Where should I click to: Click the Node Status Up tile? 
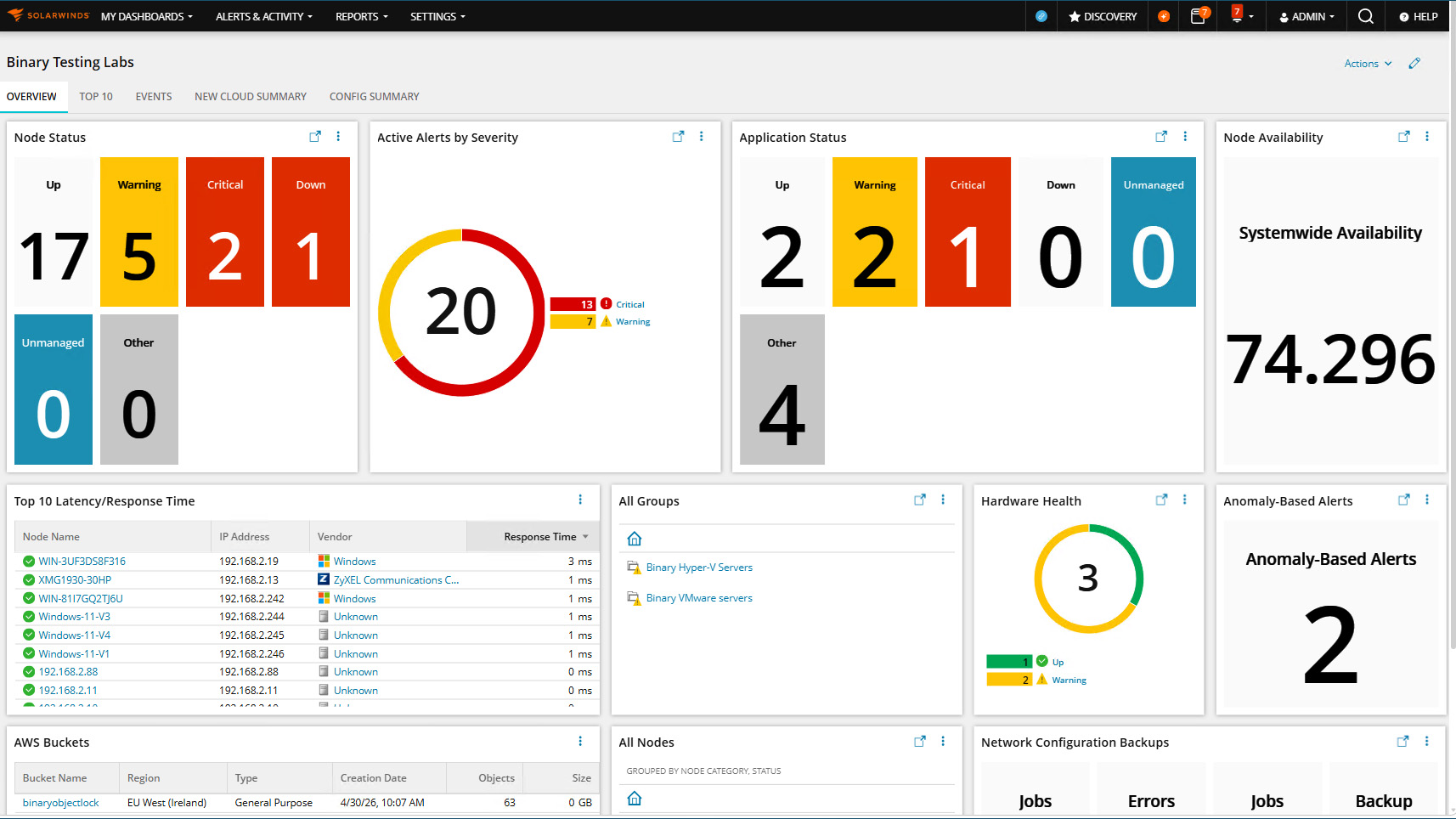pos(54,232)
